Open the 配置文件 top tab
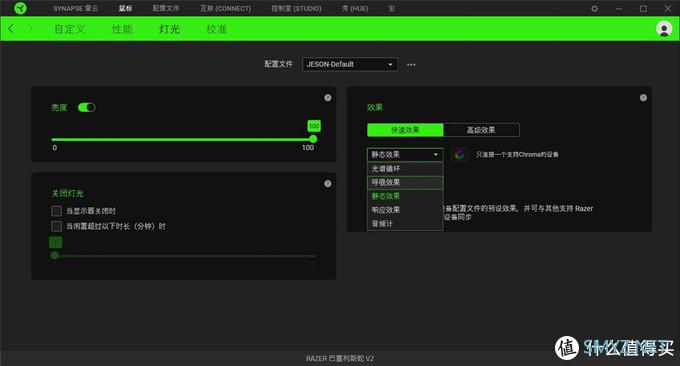Viewport: 680px width, 366px height. pyautogui.click(x=166, y=8)
